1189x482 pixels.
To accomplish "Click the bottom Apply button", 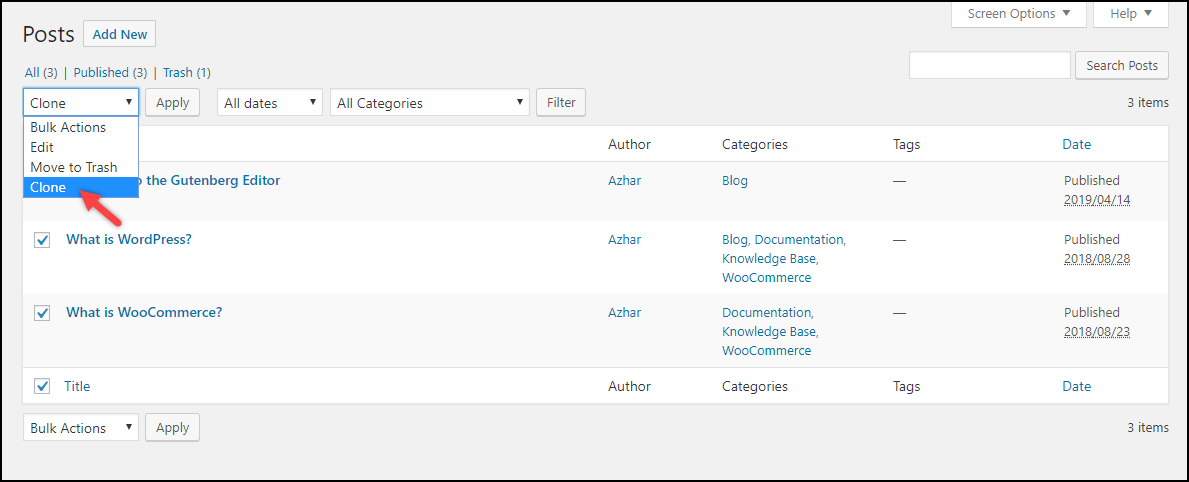I will click(x=172, y=427).
